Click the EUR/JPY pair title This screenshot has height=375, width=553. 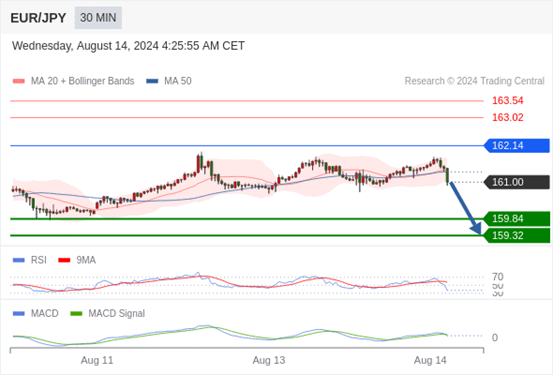[x=38, y=18]
